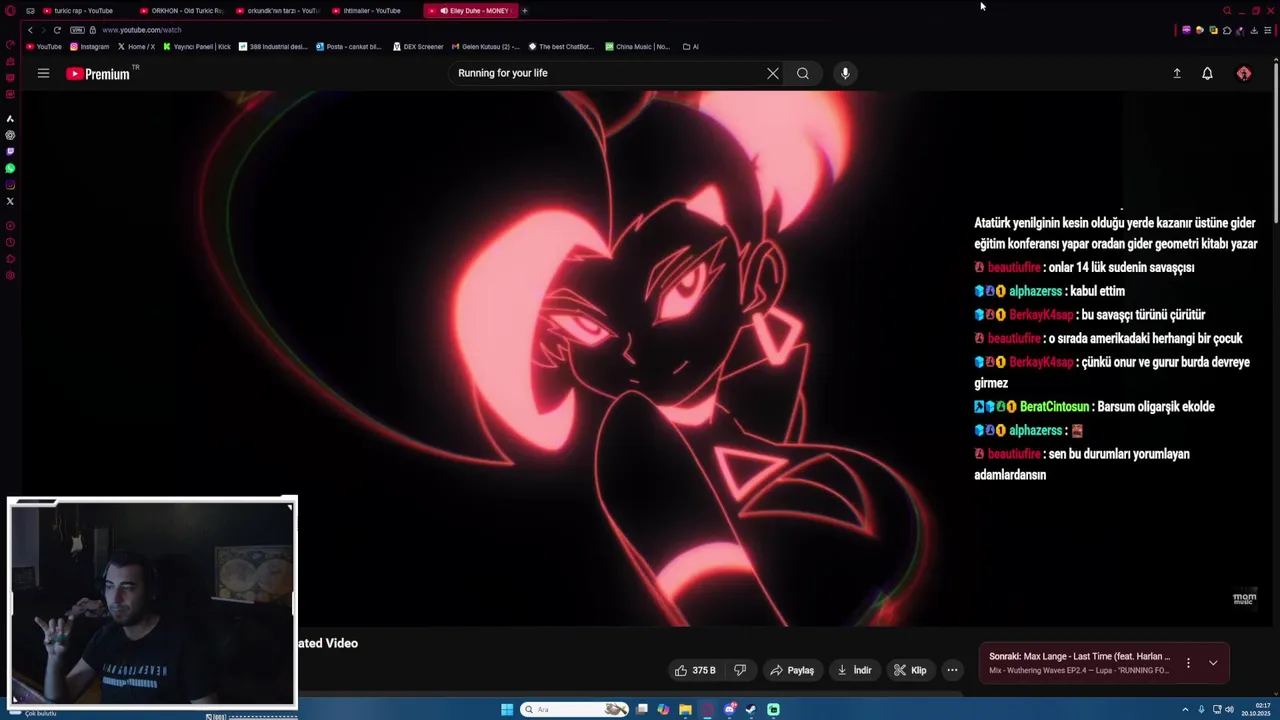Open WhatsApp in Opera sidebar
1280x720 pixels.
click(x=10, y=168)
